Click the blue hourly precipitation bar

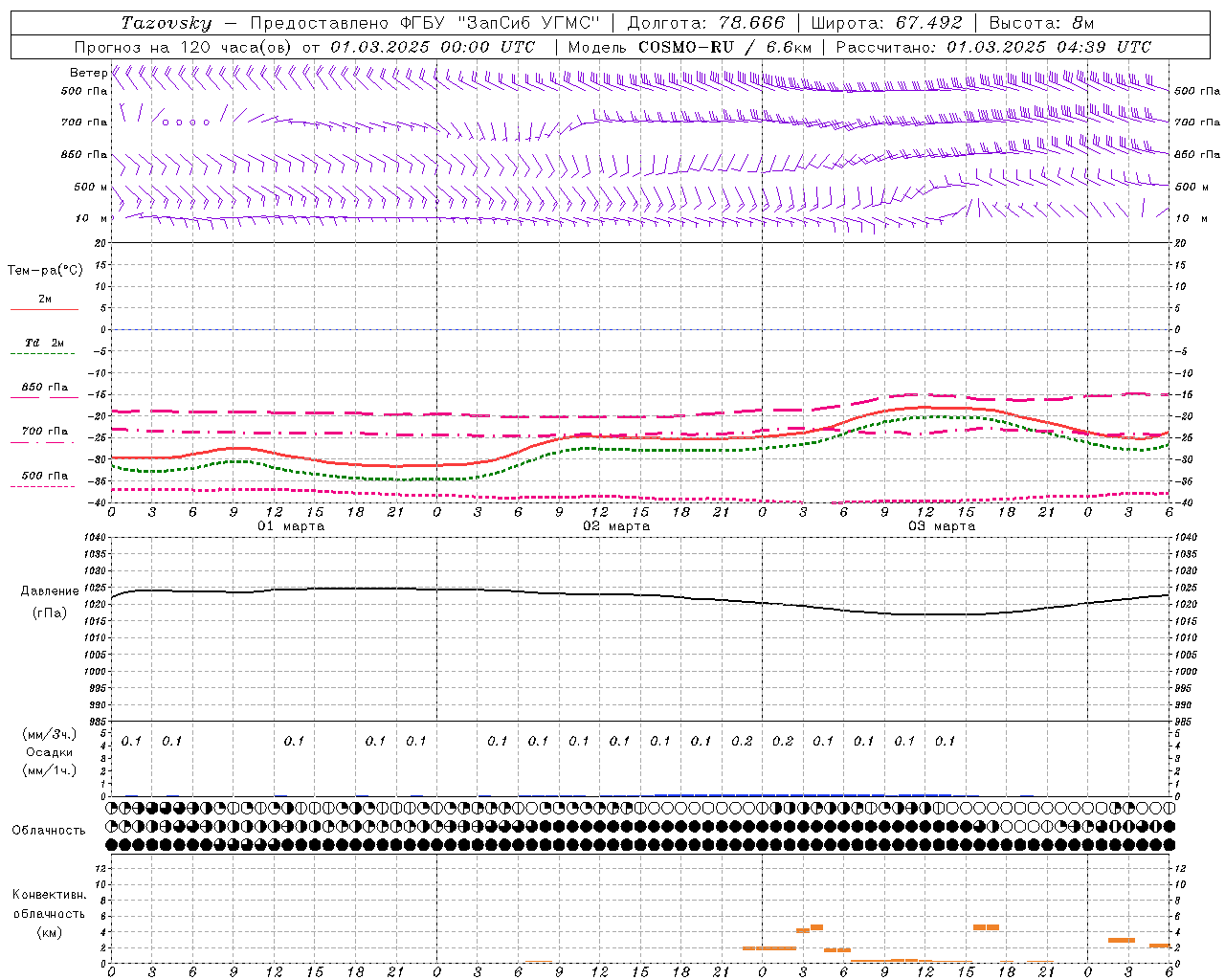(x=802, y=794)
